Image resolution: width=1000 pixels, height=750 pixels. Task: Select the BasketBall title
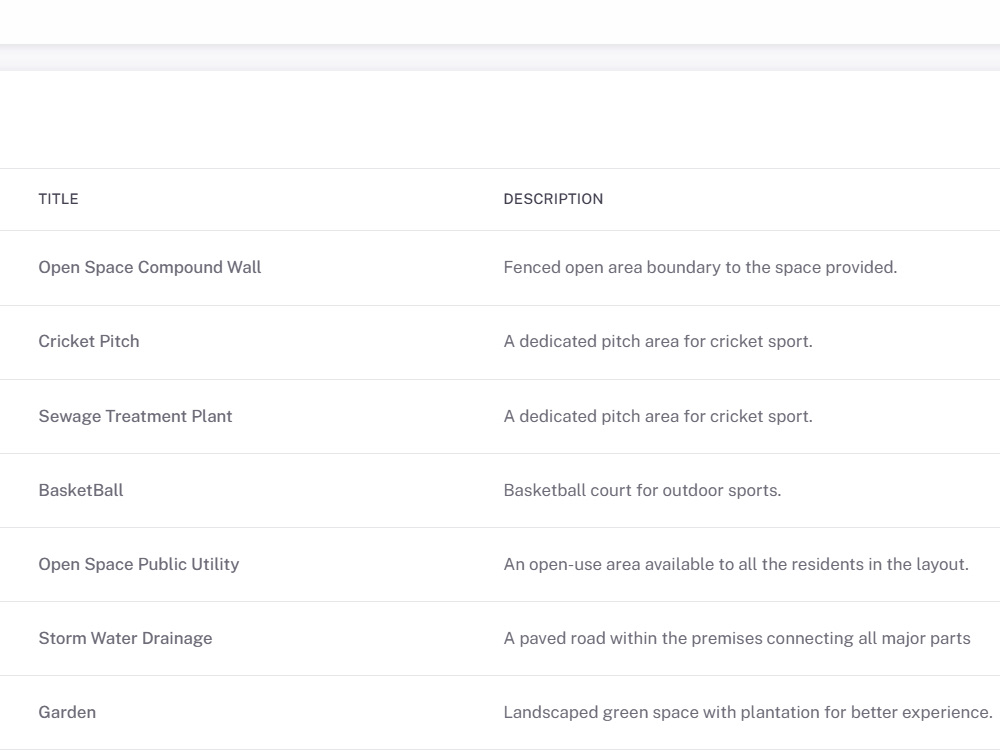pyautogui.click(x=81, y=490)
